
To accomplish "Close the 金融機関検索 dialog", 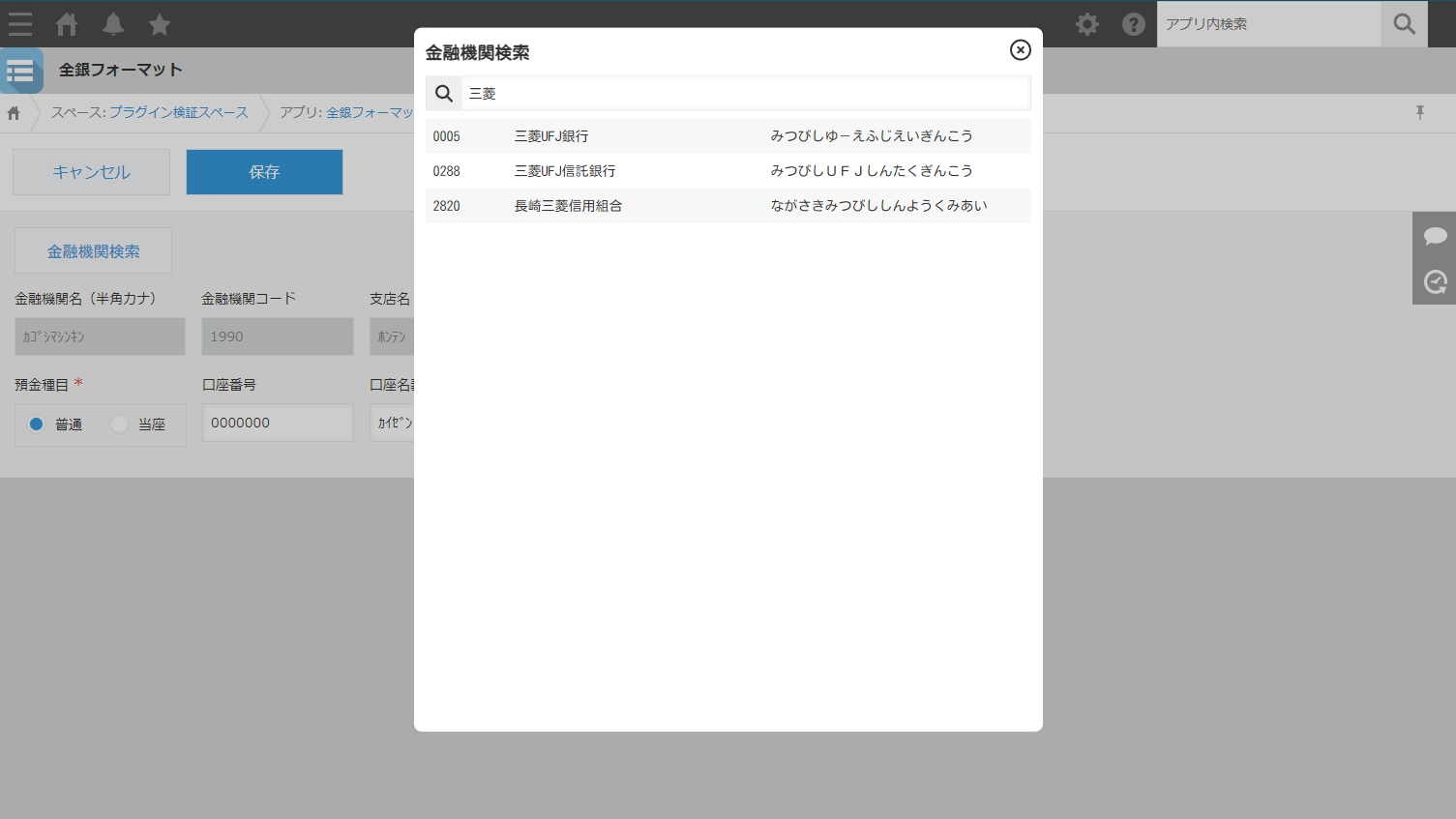I will point(1021,50).
